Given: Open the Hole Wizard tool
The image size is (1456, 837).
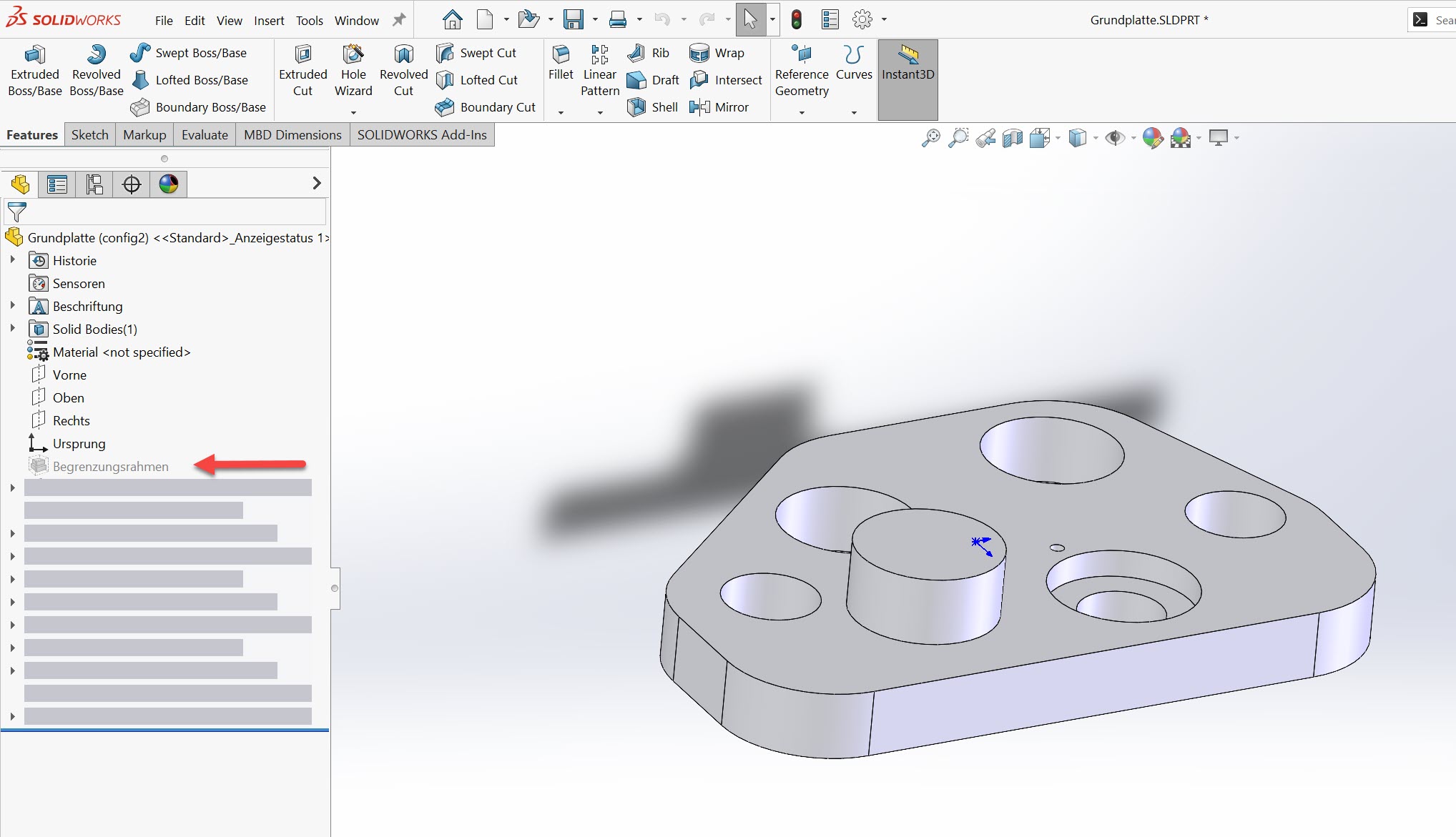Looking at the screenshot, I should (353, 71).
